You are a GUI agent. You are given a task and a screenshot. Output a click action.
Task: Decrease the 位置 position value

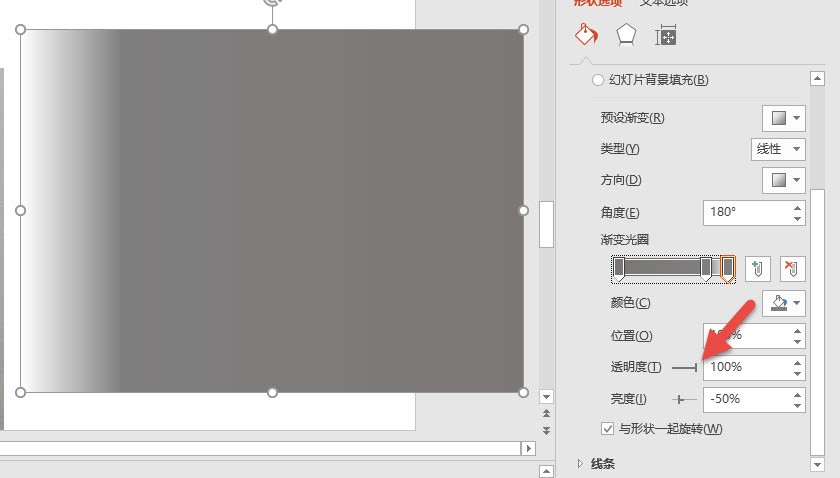click(797, 341)
